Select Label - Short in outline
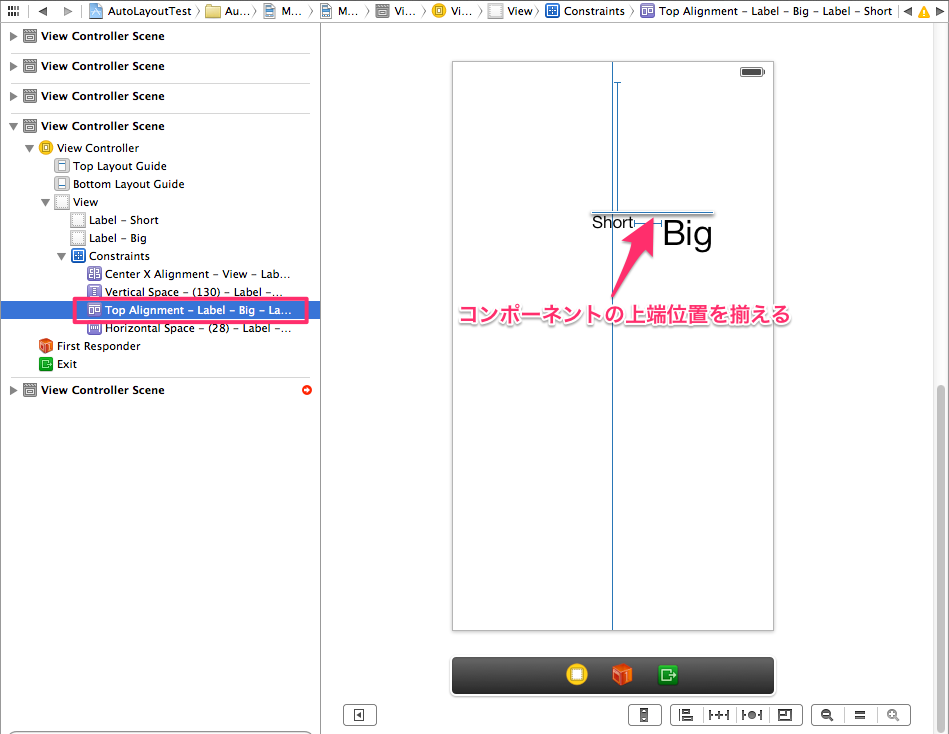The height and width of the screenshot is (734, 949). (x=123, y=220)
